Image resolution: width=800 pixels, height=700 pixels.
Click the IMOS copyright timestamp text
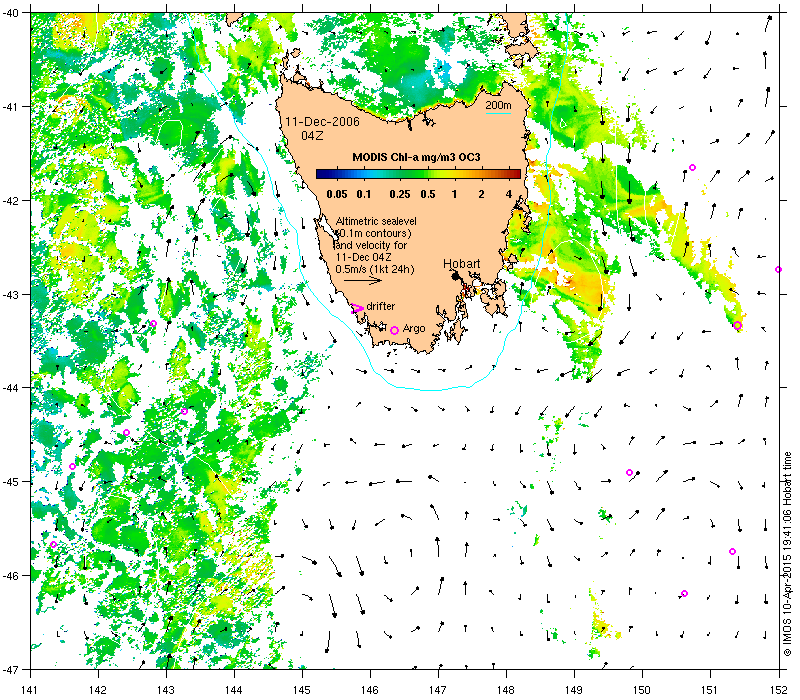[787, 555]
